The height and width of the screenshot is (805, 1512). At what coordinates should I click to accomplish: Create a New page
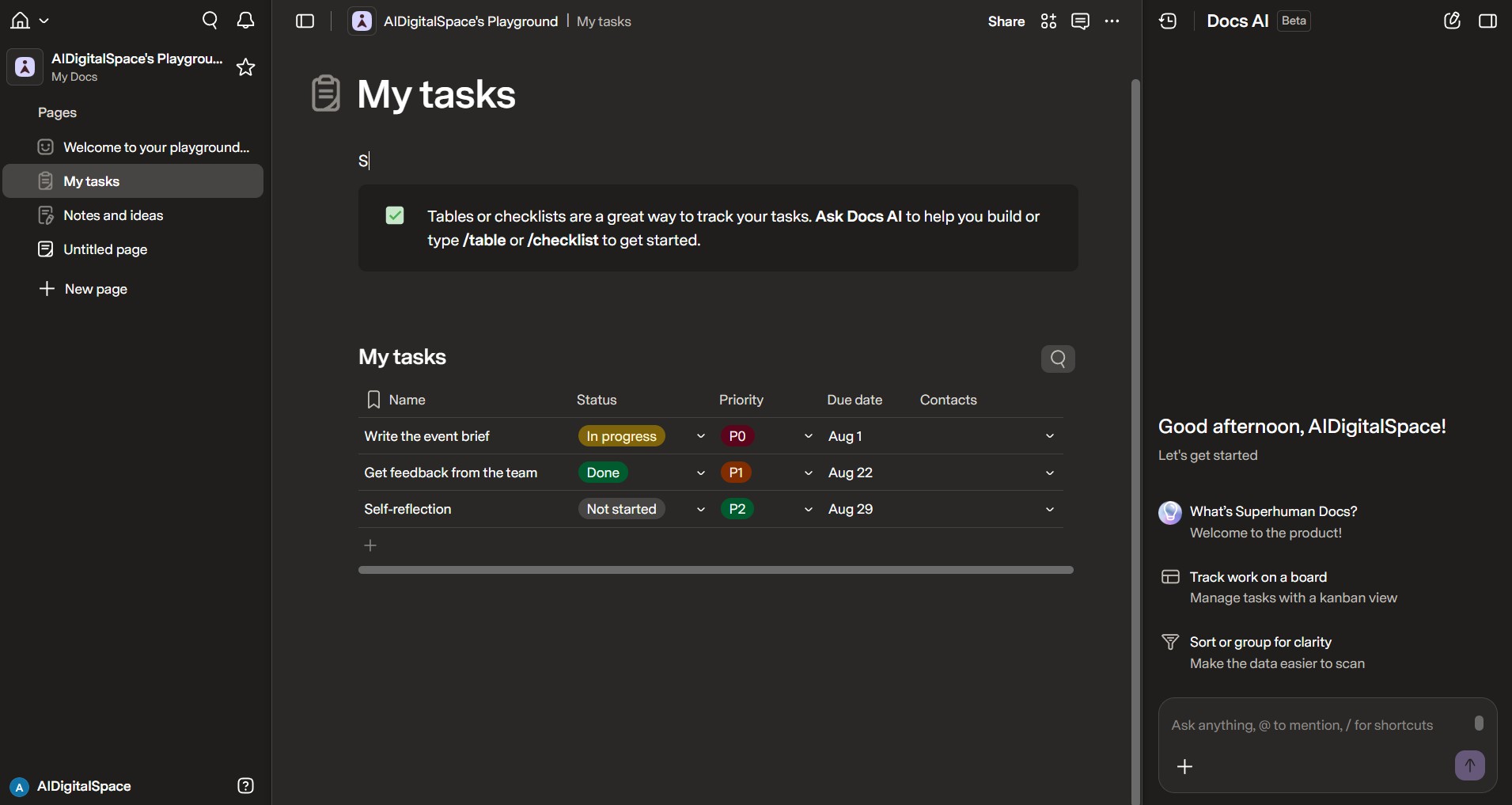click(96, 289)
